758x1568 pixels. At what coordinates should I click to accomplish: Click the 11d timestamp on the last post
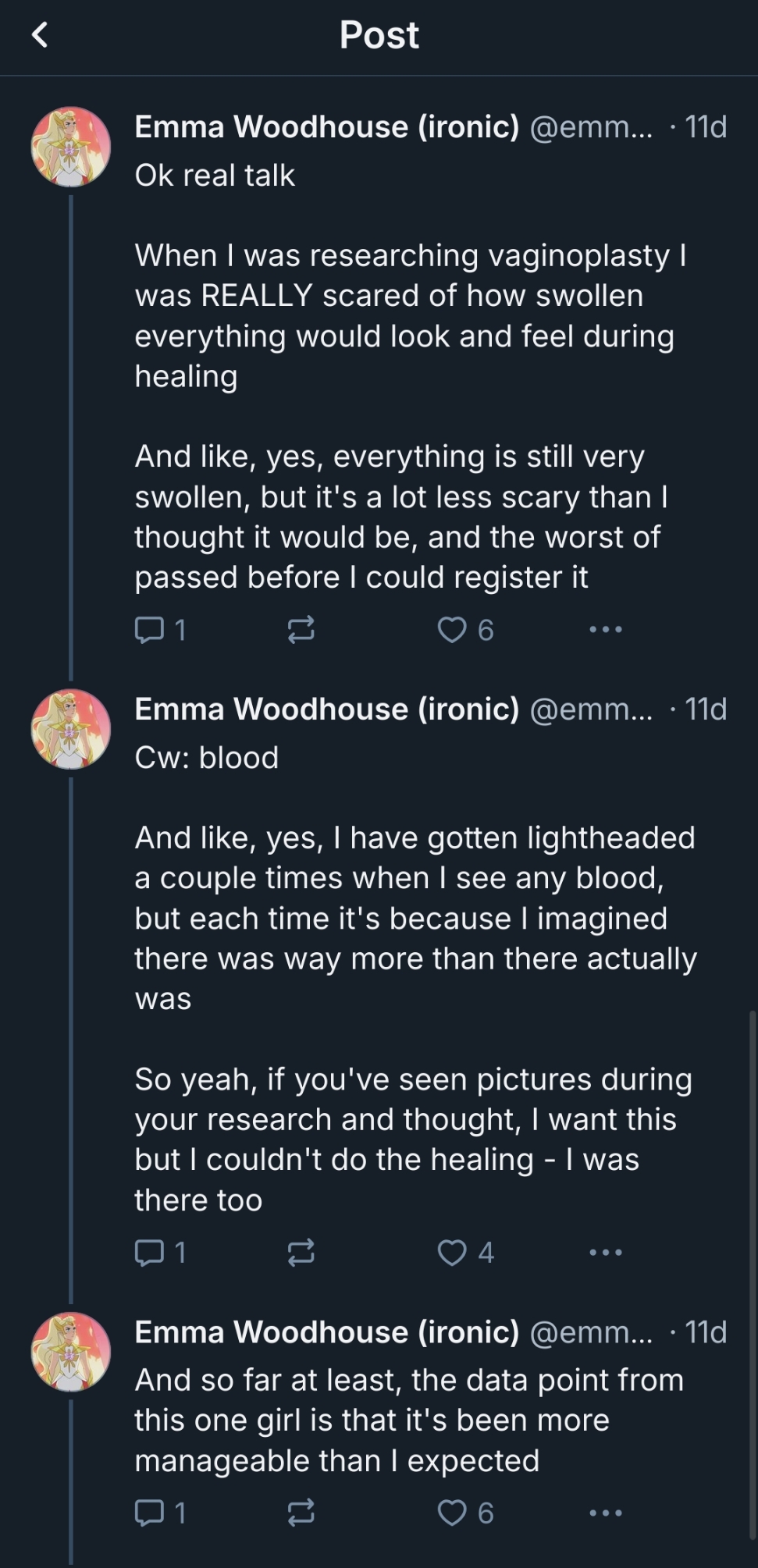pyautogui.click(x=706, y=1332)
